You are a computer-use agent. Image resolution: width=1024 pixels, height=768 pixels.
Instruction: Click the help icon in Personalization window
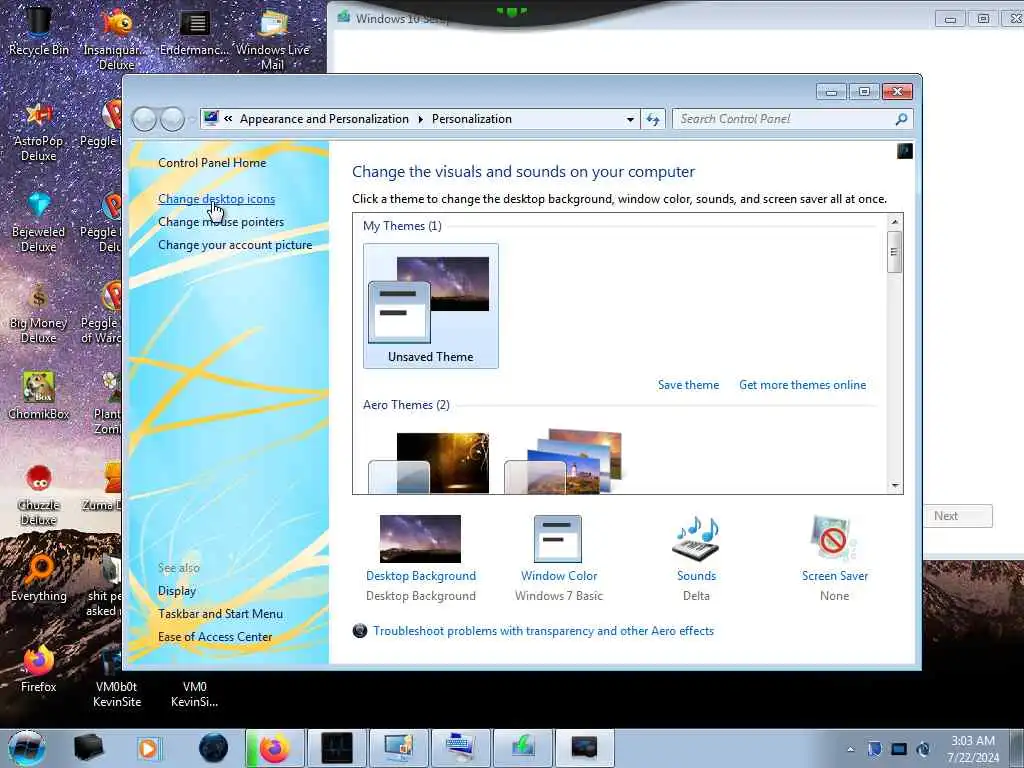(904, 152)
